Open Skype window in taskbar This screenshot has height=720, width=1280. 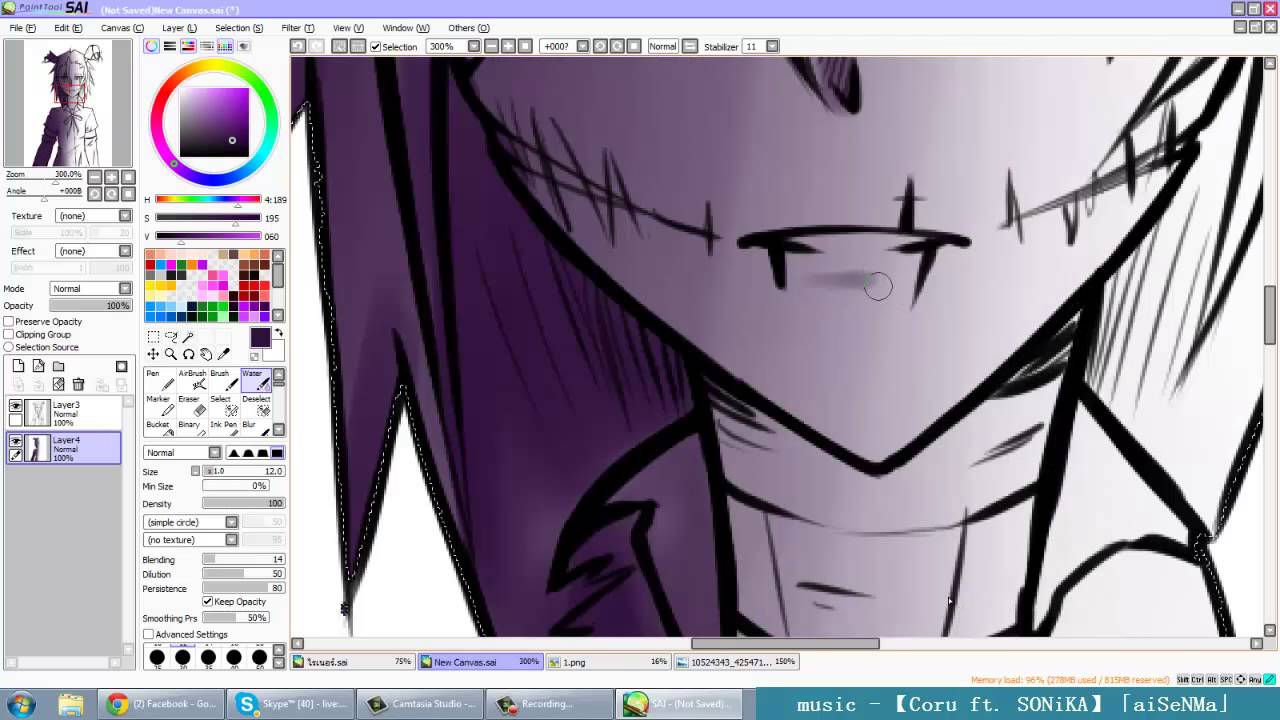[x=292, y=704]
